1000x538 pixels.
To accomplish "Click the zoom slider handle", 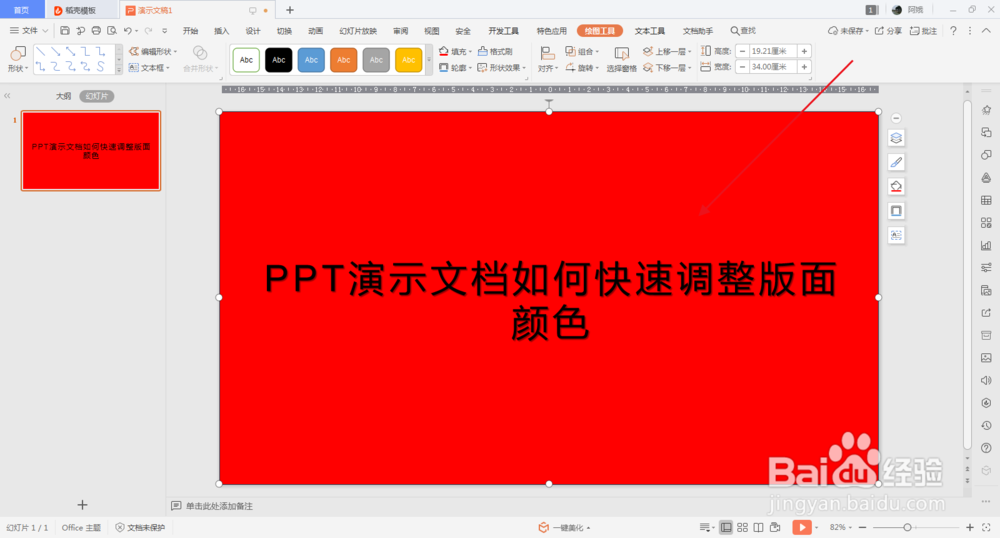I will click(907, 527).
